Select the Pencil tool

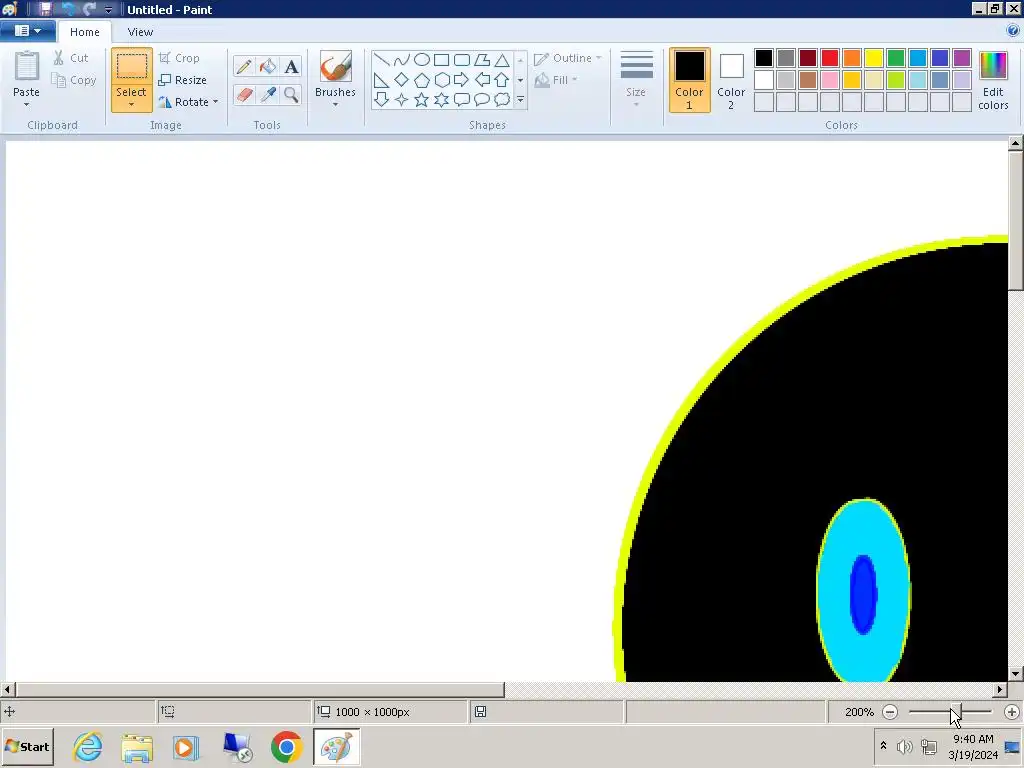(x=244, y=67)
